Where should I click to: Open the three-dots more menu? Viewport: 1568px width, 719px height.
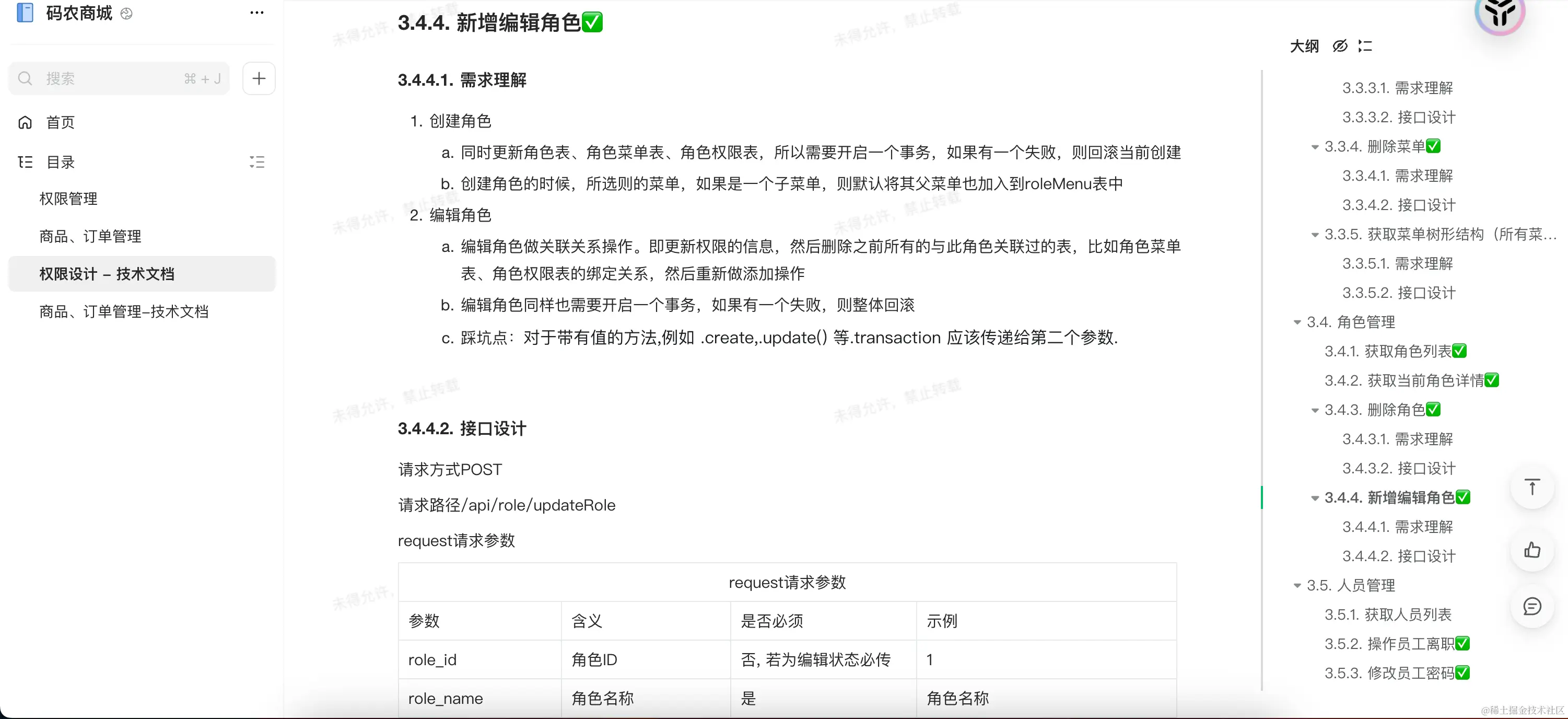pos(257,13)
